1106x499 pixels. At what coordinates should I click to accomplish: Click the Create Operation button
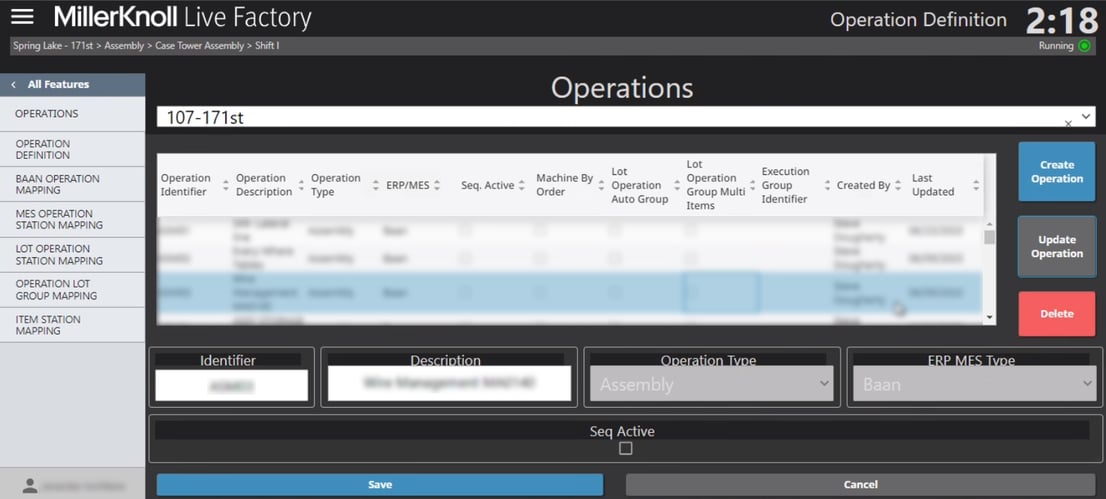point(1057,172)
